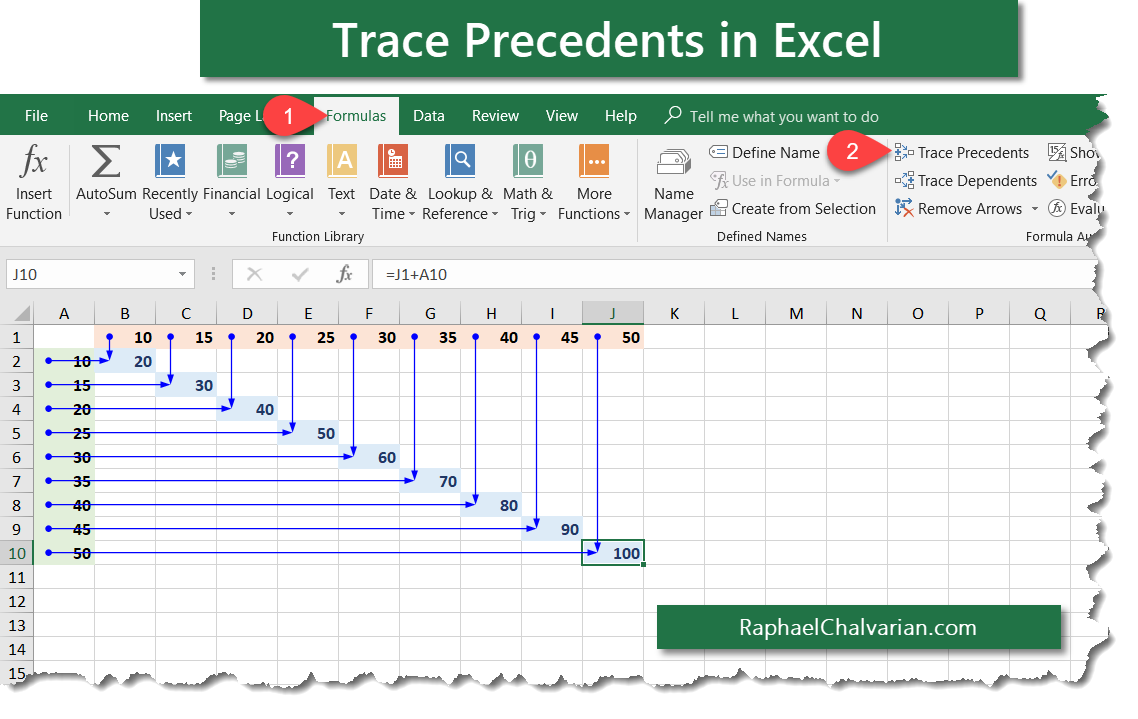Select cell H8 containing 80
Screen dimensions: 1138x719
[x=491, y=505]
